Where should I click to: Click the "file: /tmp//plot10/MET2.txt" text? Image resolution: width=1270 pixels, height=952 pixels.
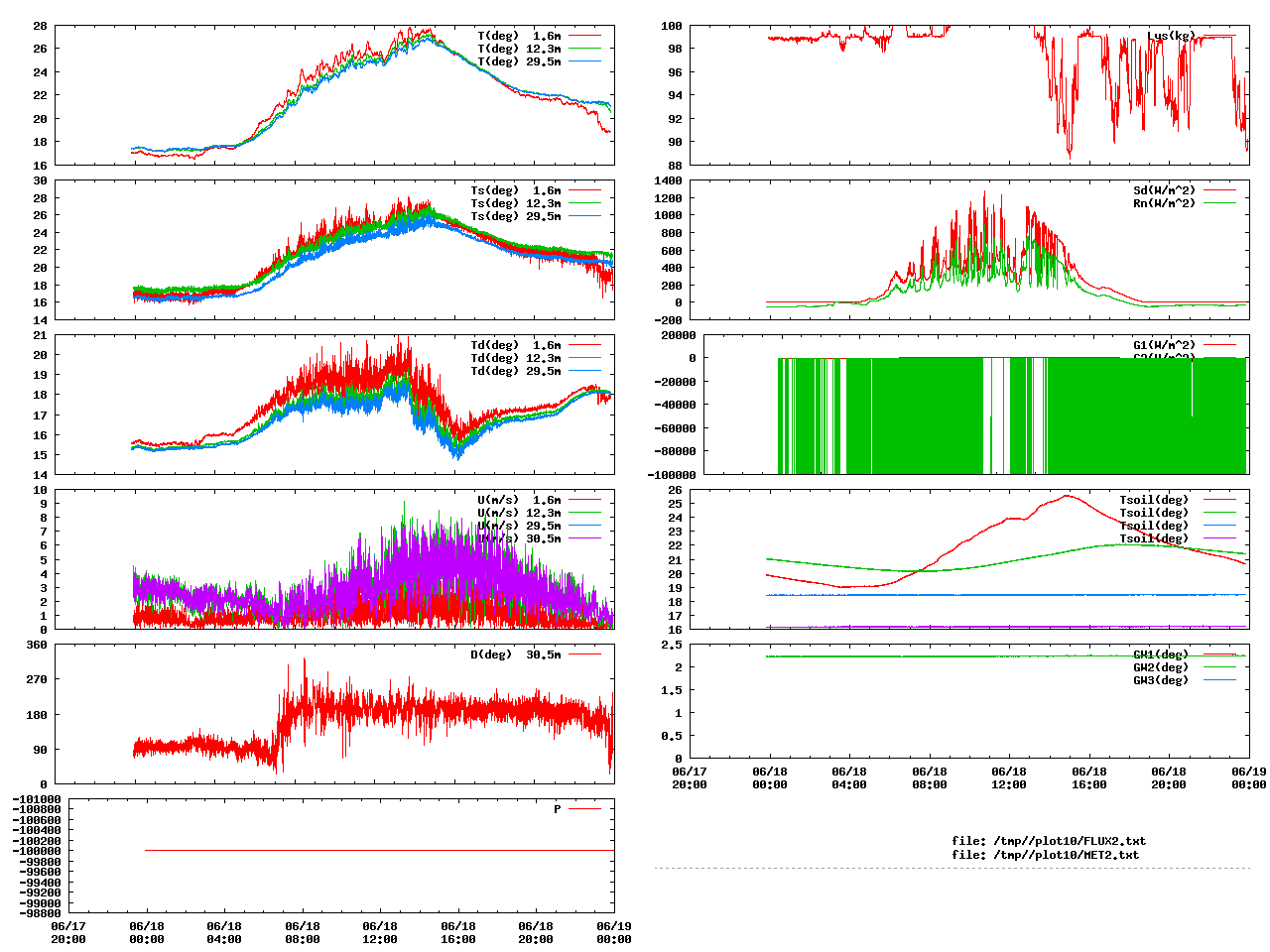click(1045, 854)
